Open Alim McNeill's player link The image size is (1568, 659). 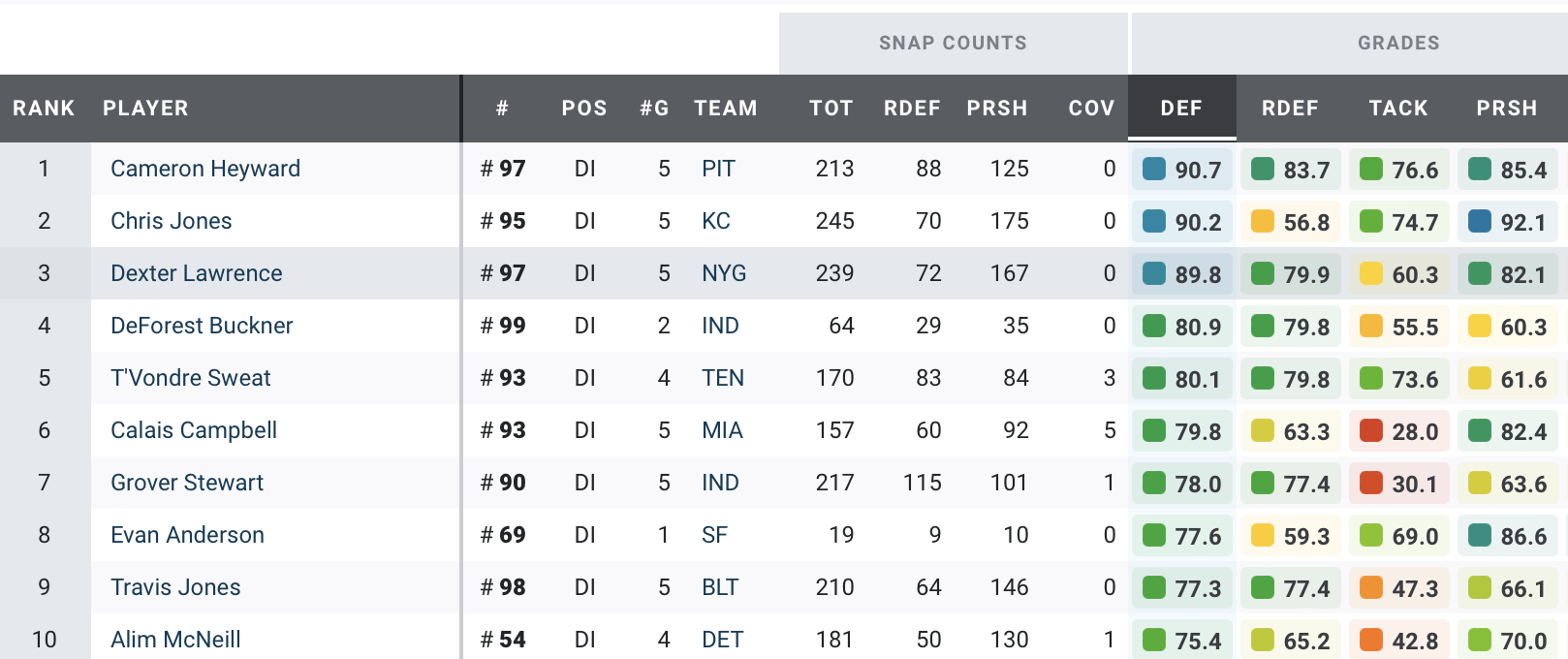175,640
